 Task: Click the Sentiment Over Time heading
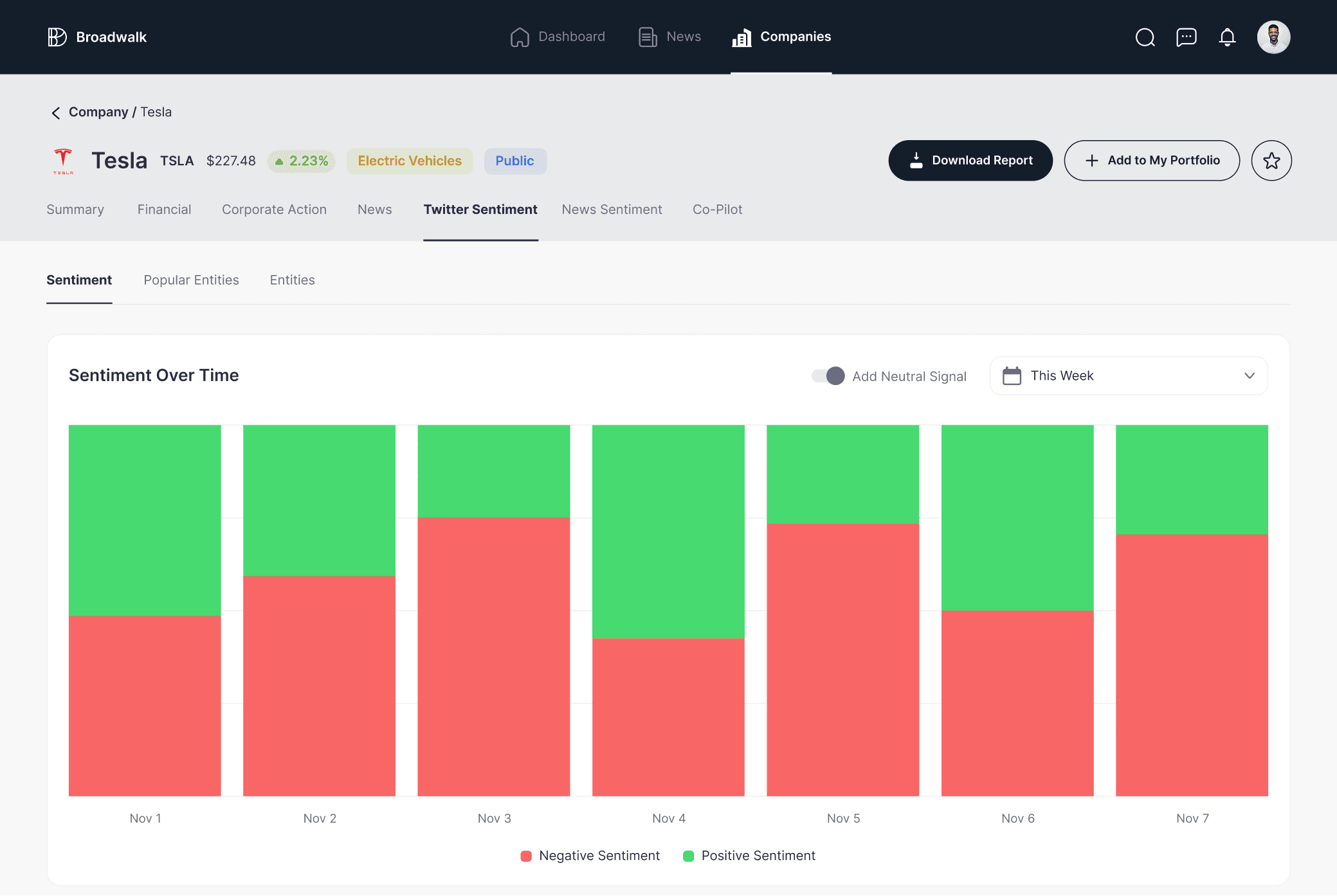point(154,375)
